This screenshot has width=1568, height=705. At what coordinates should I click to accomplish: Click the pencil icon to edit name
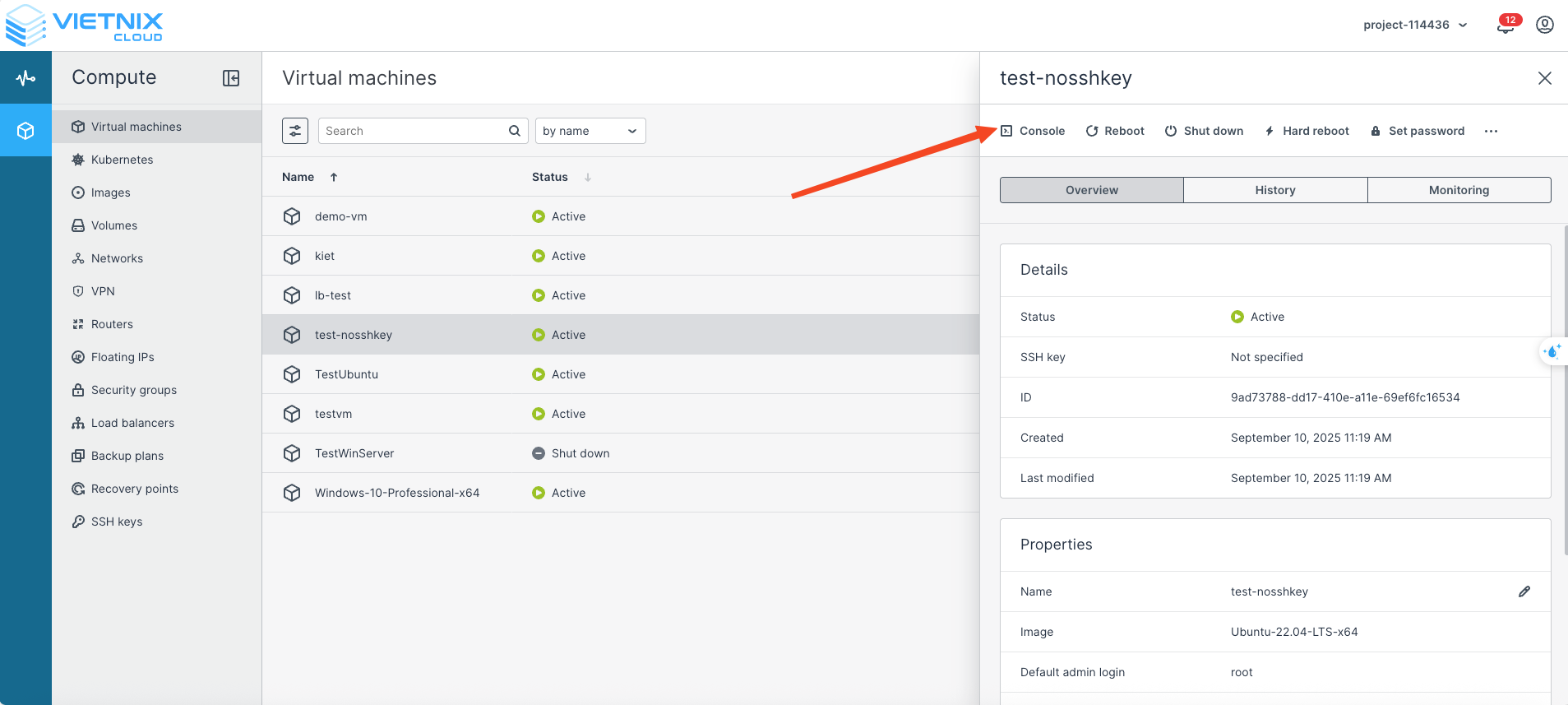pyautogui.click(x=1524, y=591)
